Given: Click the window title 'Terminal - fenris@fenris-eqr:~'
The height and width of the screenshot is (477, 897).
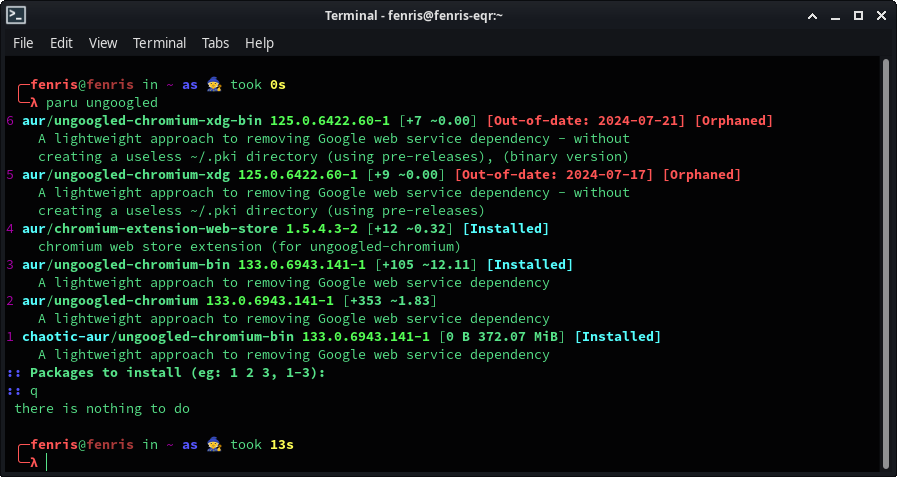Looking at the screenshot, I should 414,16.
